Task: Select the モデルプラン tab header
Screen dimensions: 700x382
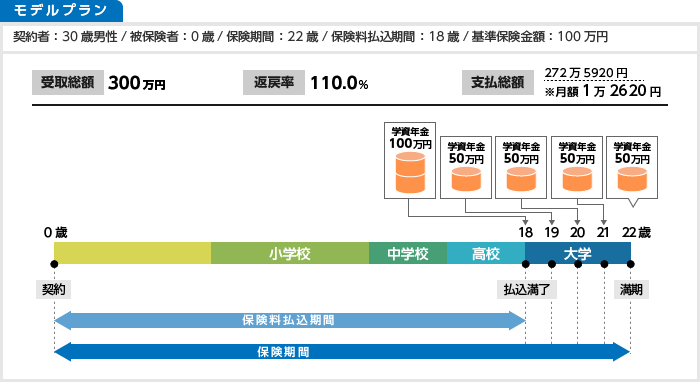Action: click(61, 11)
